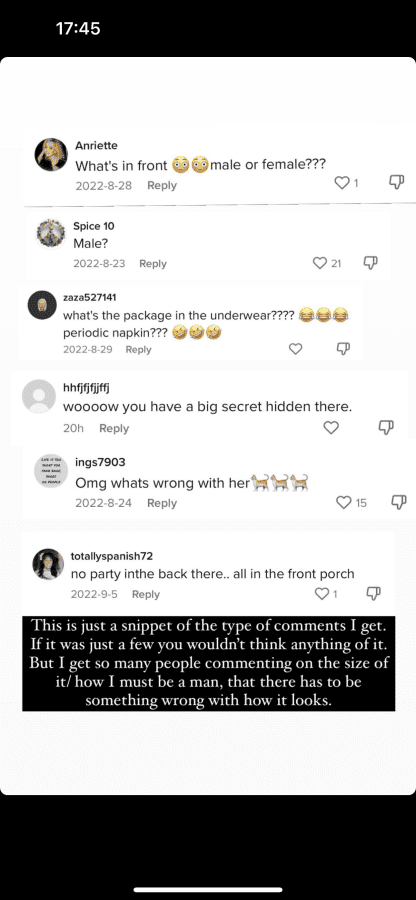Like totallyspanish72's comment
The height and width of the screenshot is (900, 416).
[322, 593]
